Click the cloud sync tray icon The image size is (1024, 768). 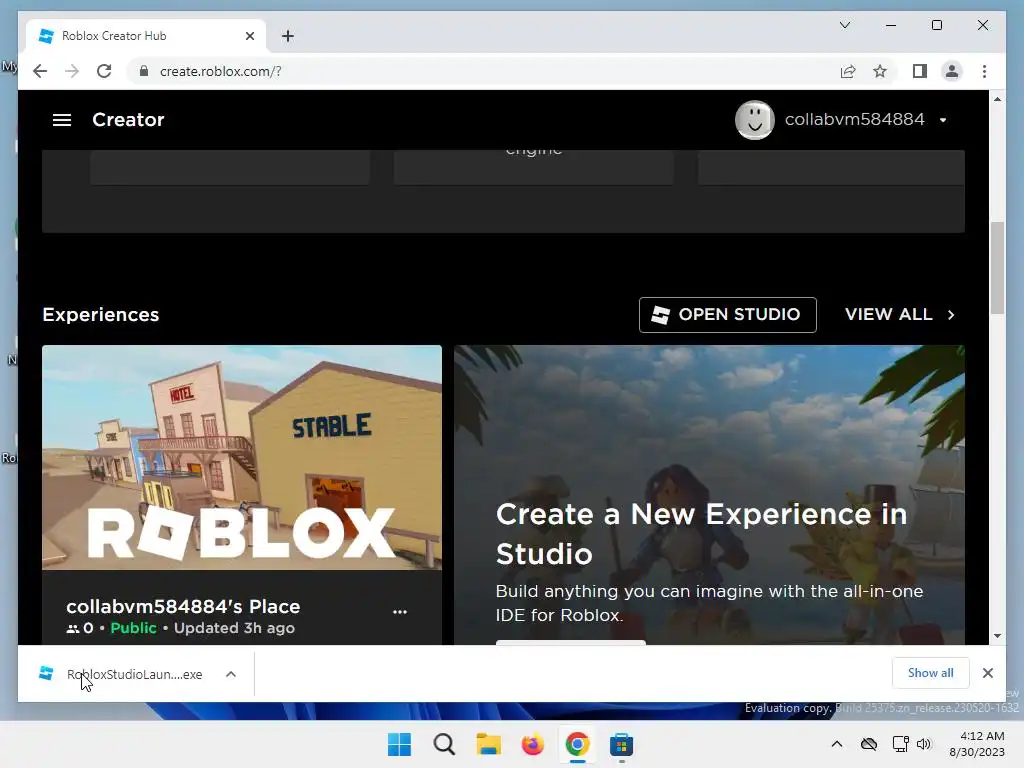pyautogui.click(x=869, y=744)
